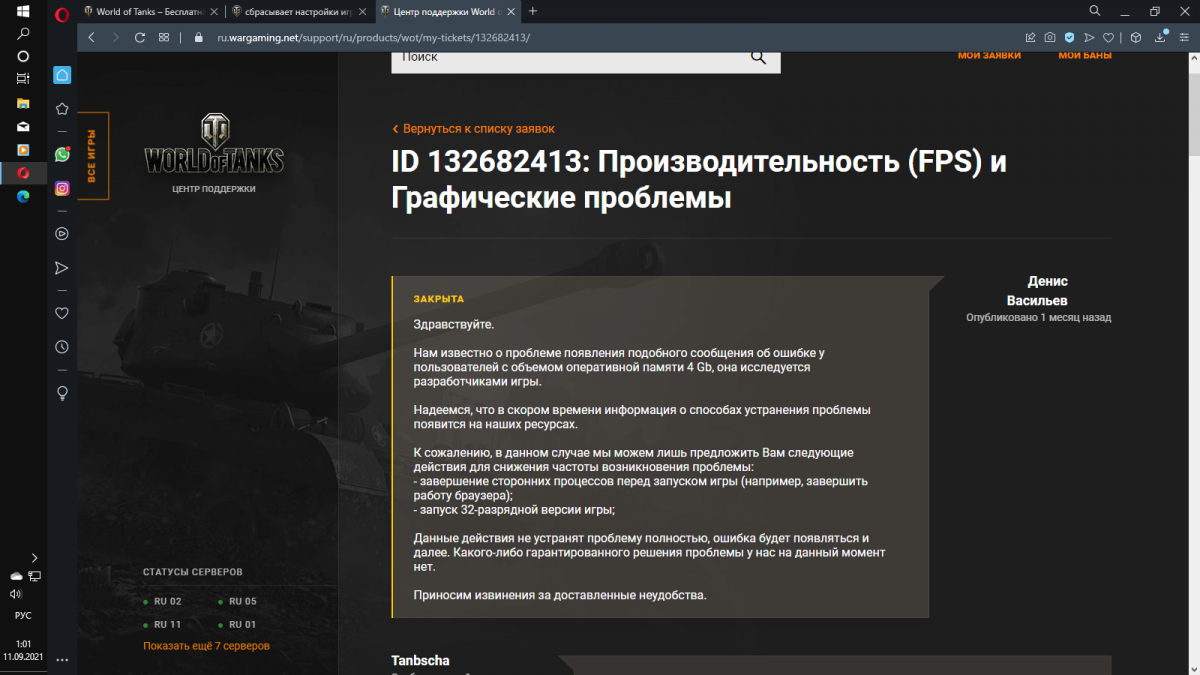Select server status RU 02
The height and width of the screenshot is (675, 1200).
[162, 601]
